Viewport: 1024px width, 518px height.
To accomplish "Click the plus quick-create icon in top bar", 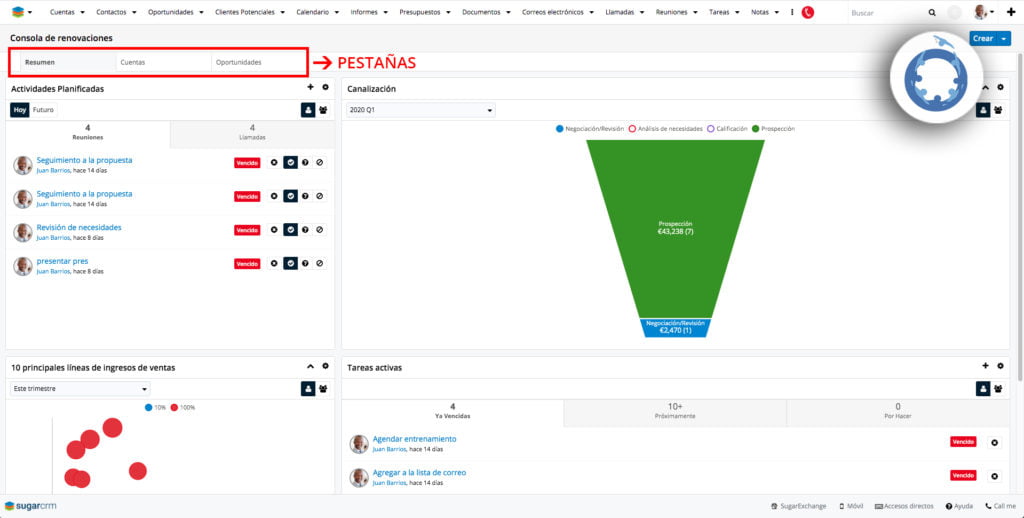I will point(1010,12).
